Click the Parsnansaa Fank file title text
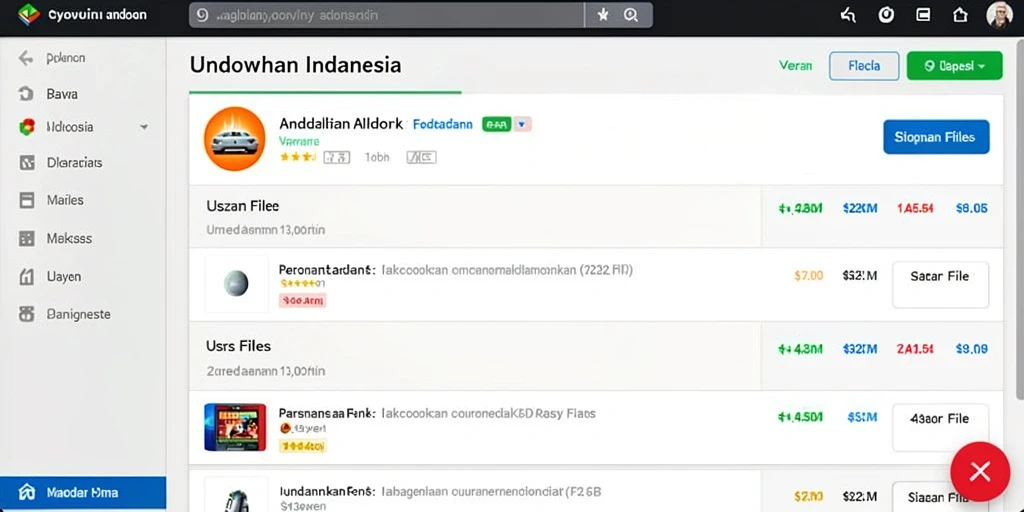 (327, 413)
